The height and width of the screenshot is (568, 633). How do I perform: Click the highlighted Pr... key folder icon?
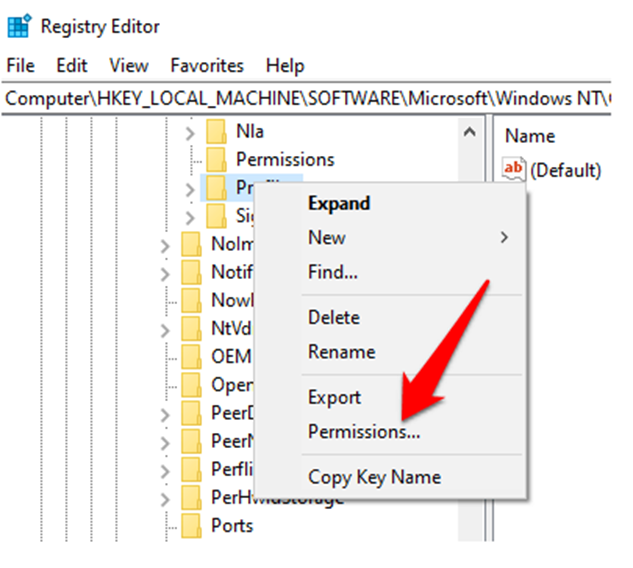click(216, 188)
